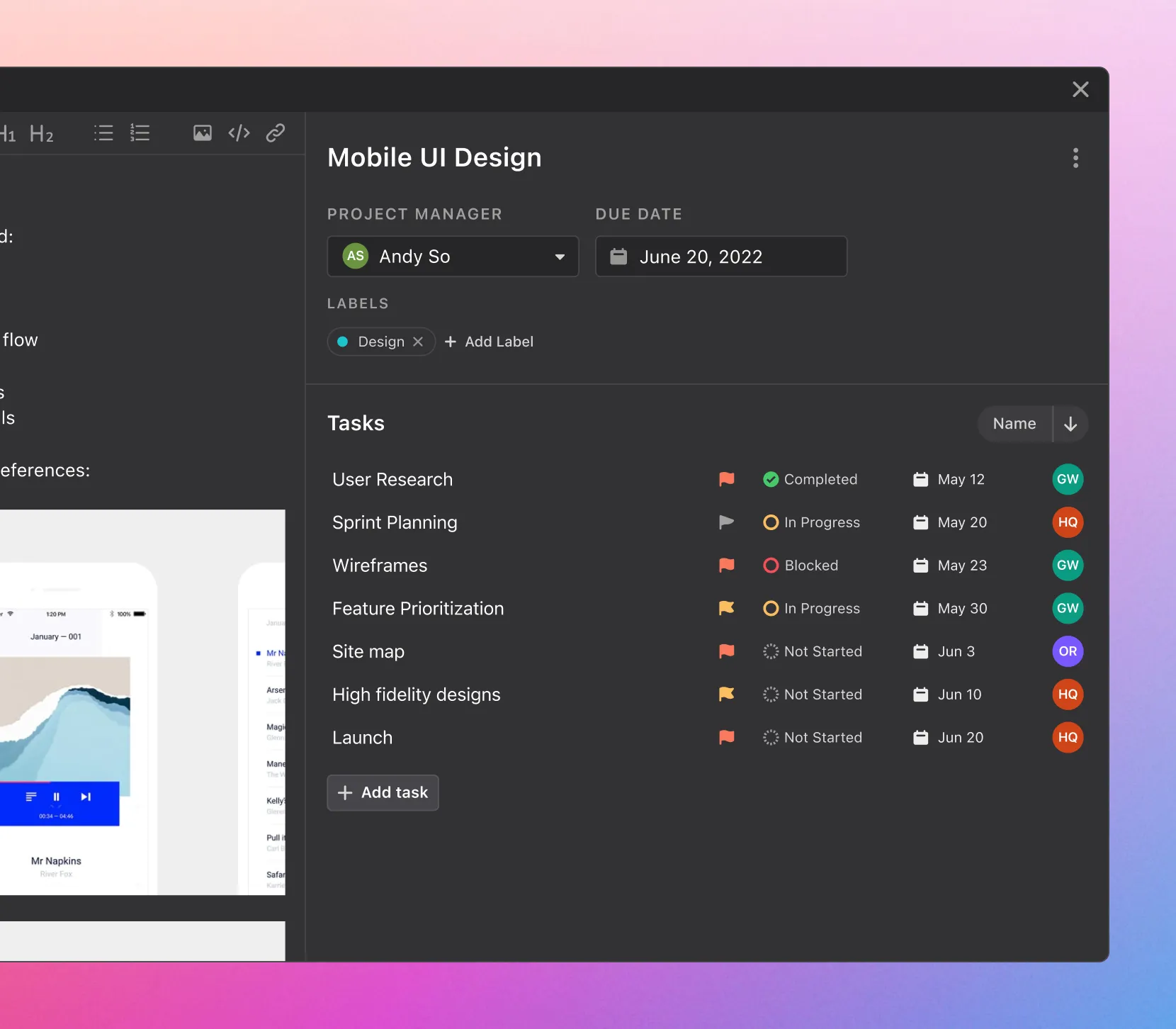Change In Progress status of Feature Prioritization
The width and height of the screenshot is (1176, 1029).
tap(771, 608)
